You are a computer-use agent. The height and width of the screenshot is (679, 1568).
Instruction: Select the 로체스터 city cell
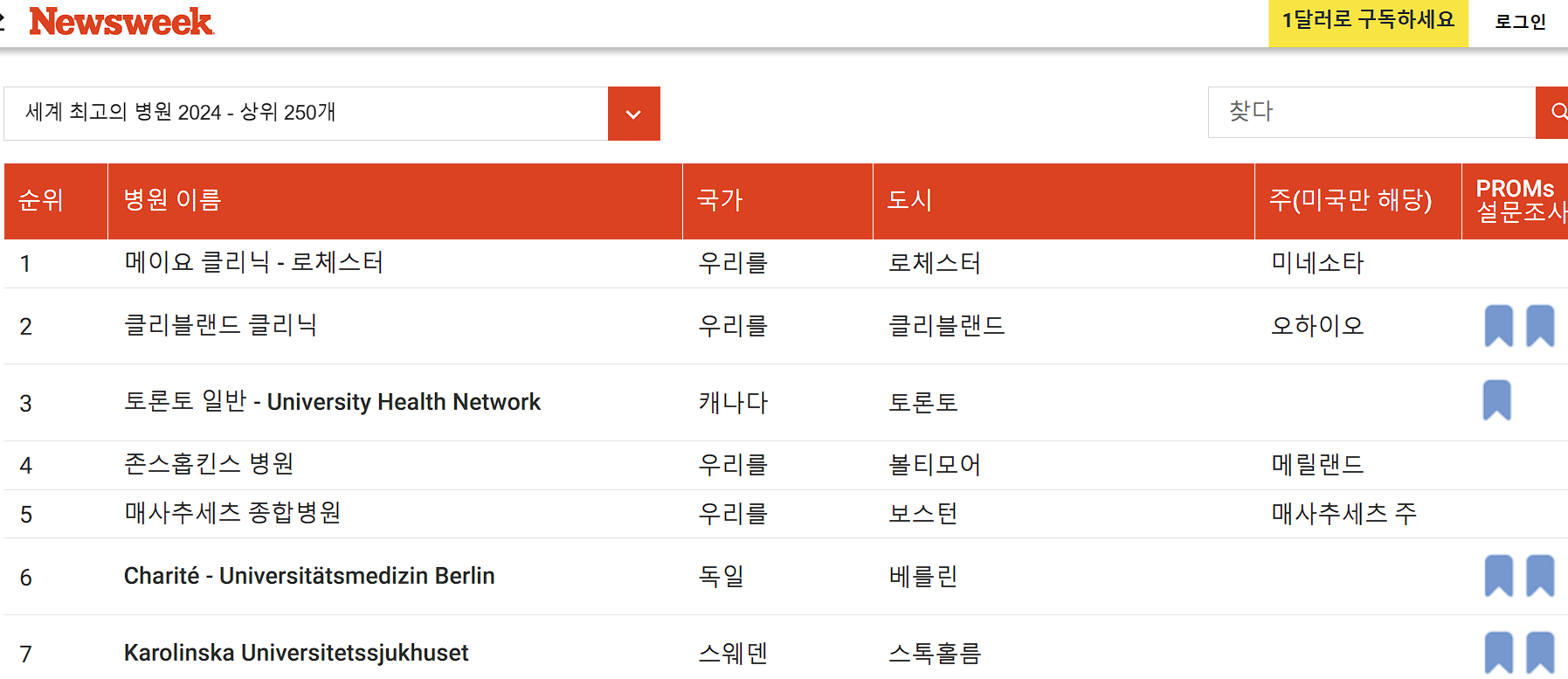935,263
